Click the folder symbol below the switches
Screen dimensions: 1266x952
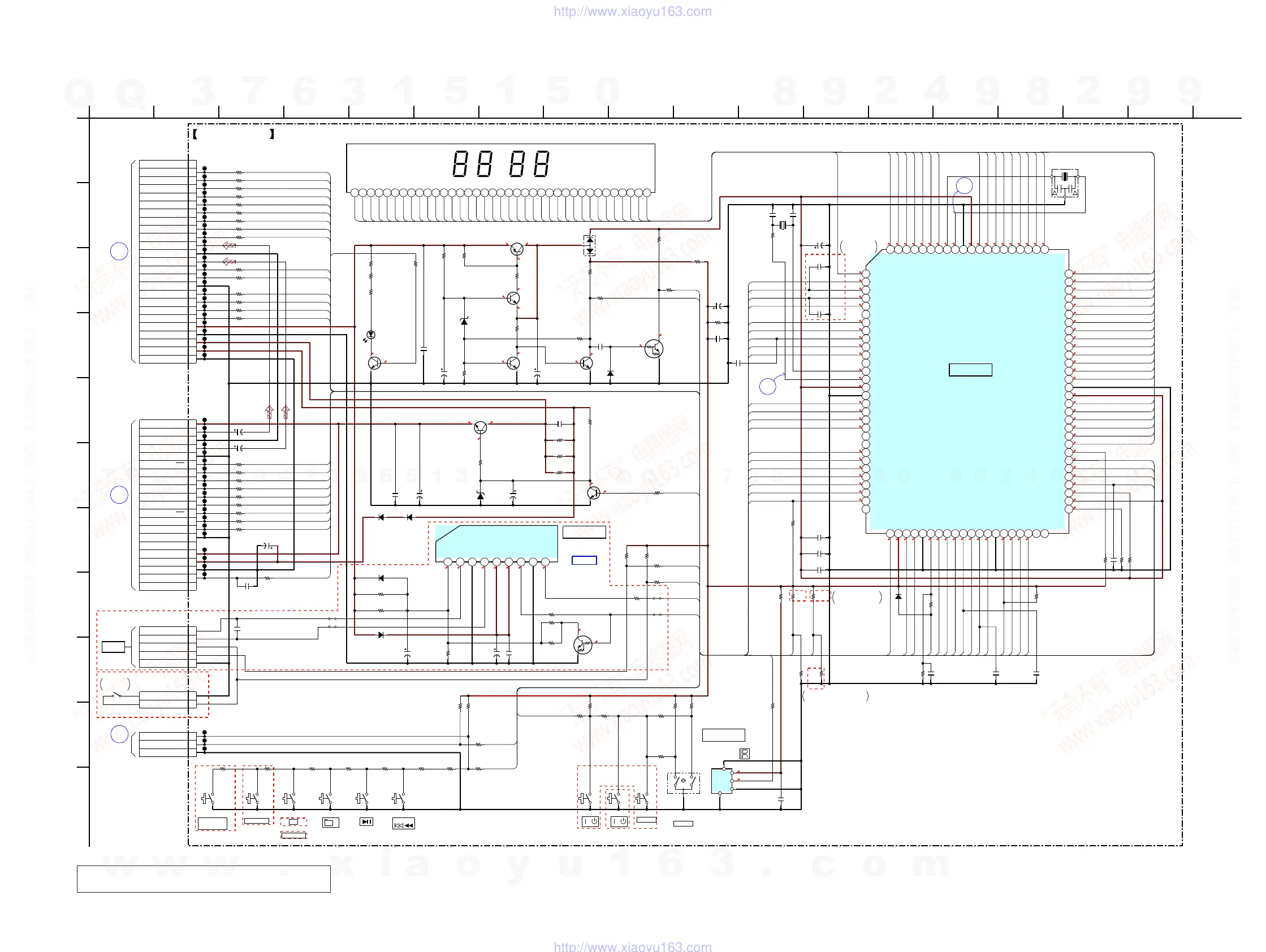[330, 823]
